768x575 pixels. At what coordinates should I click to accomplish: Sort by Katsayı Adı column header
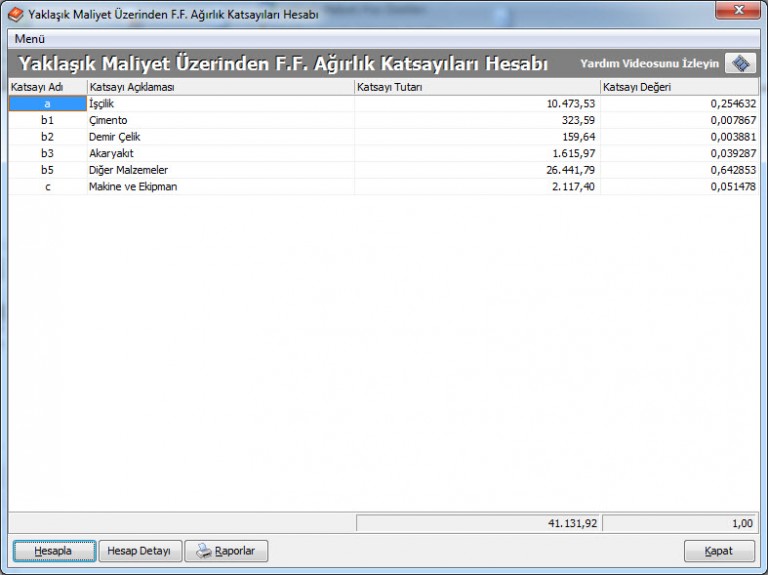[x=47, y=87]
